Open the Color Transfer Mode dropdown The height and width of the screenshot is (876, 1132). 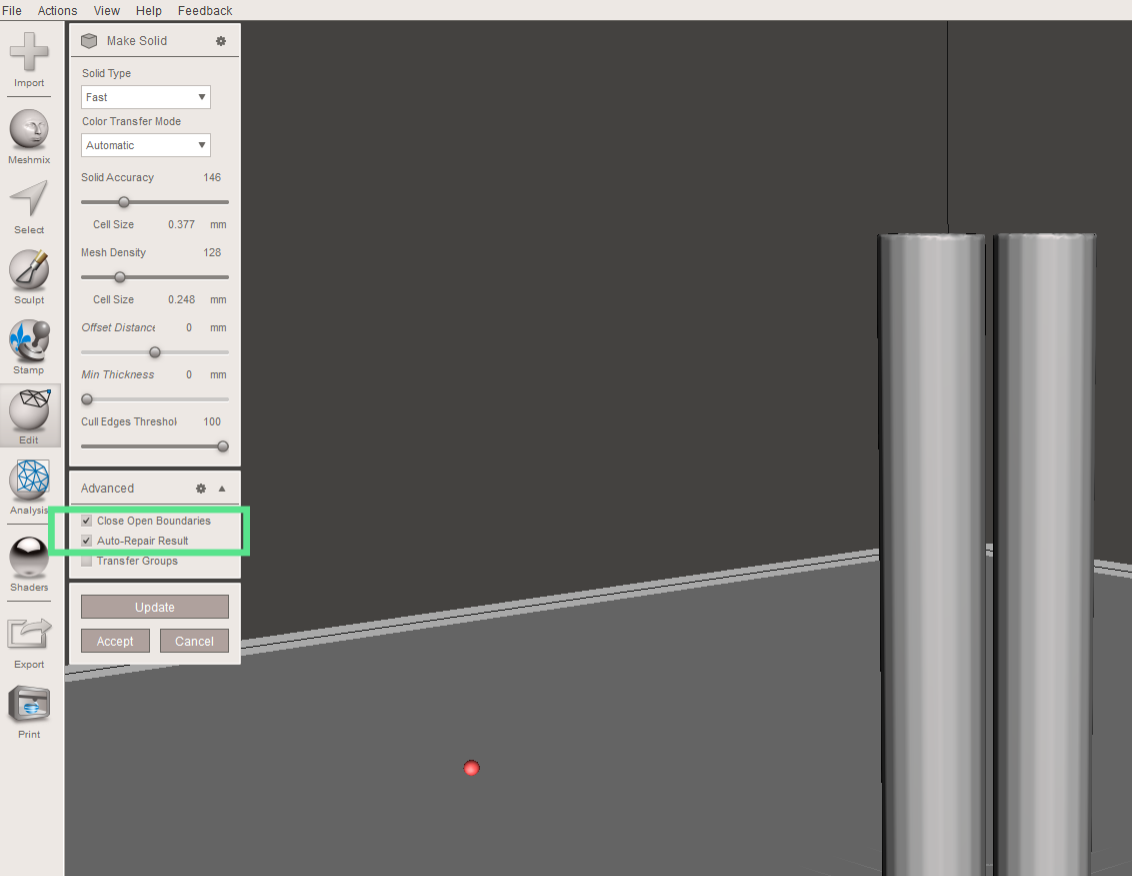tap(145, 145)
